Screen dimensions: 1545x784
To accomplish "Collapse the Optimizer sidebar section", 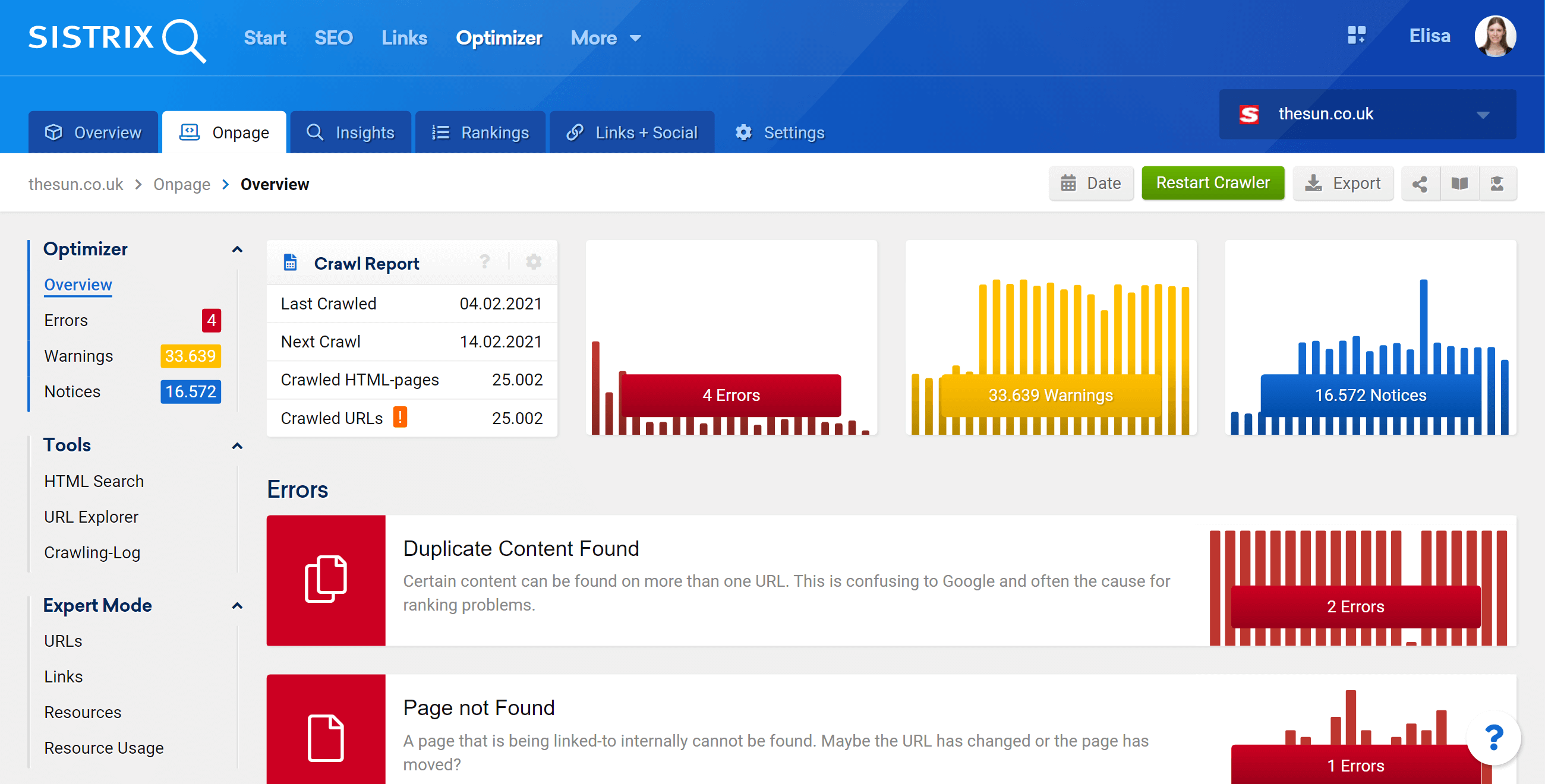I will coord(238,249).
